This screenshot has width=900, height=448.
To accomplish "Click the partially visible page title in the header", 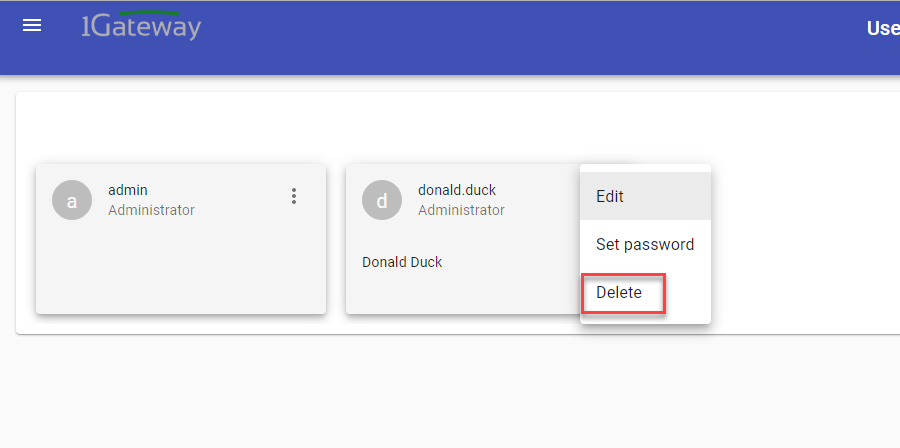I will (882, 28).
